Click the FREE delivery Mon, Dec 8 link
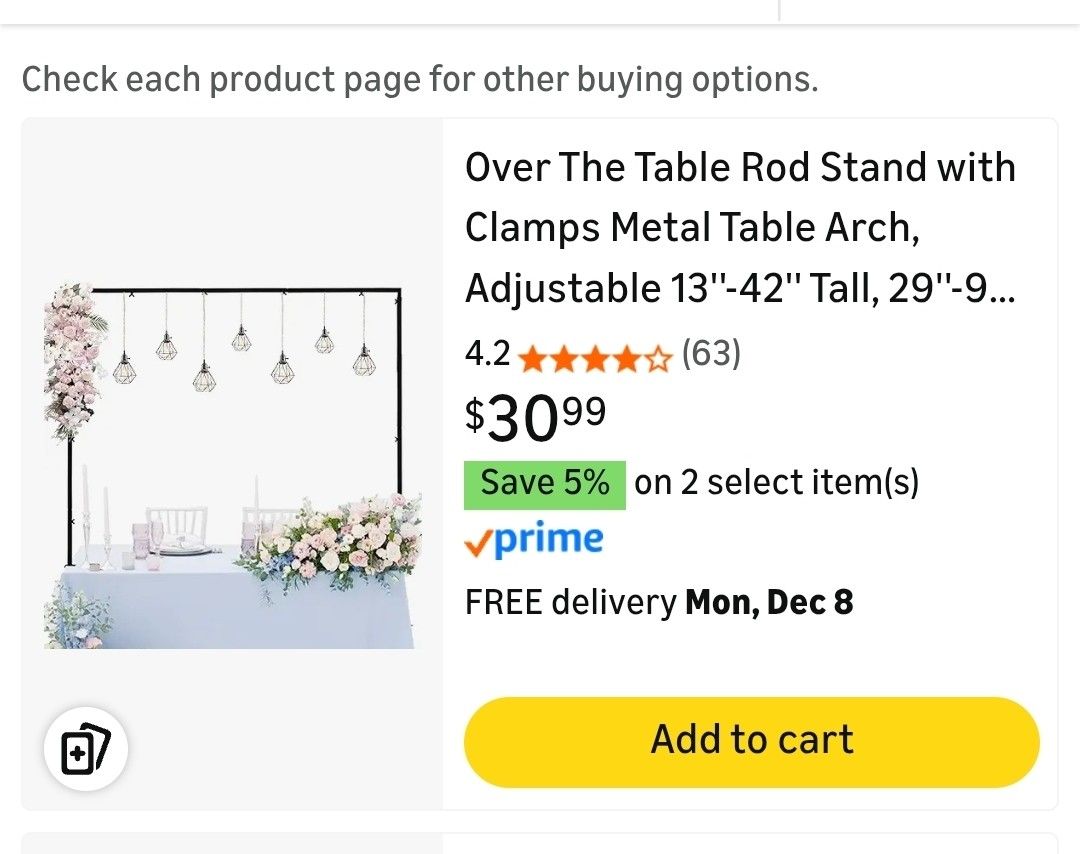Image resolution: width=1080 pixels, height=854 pixels. pos(659,602)
